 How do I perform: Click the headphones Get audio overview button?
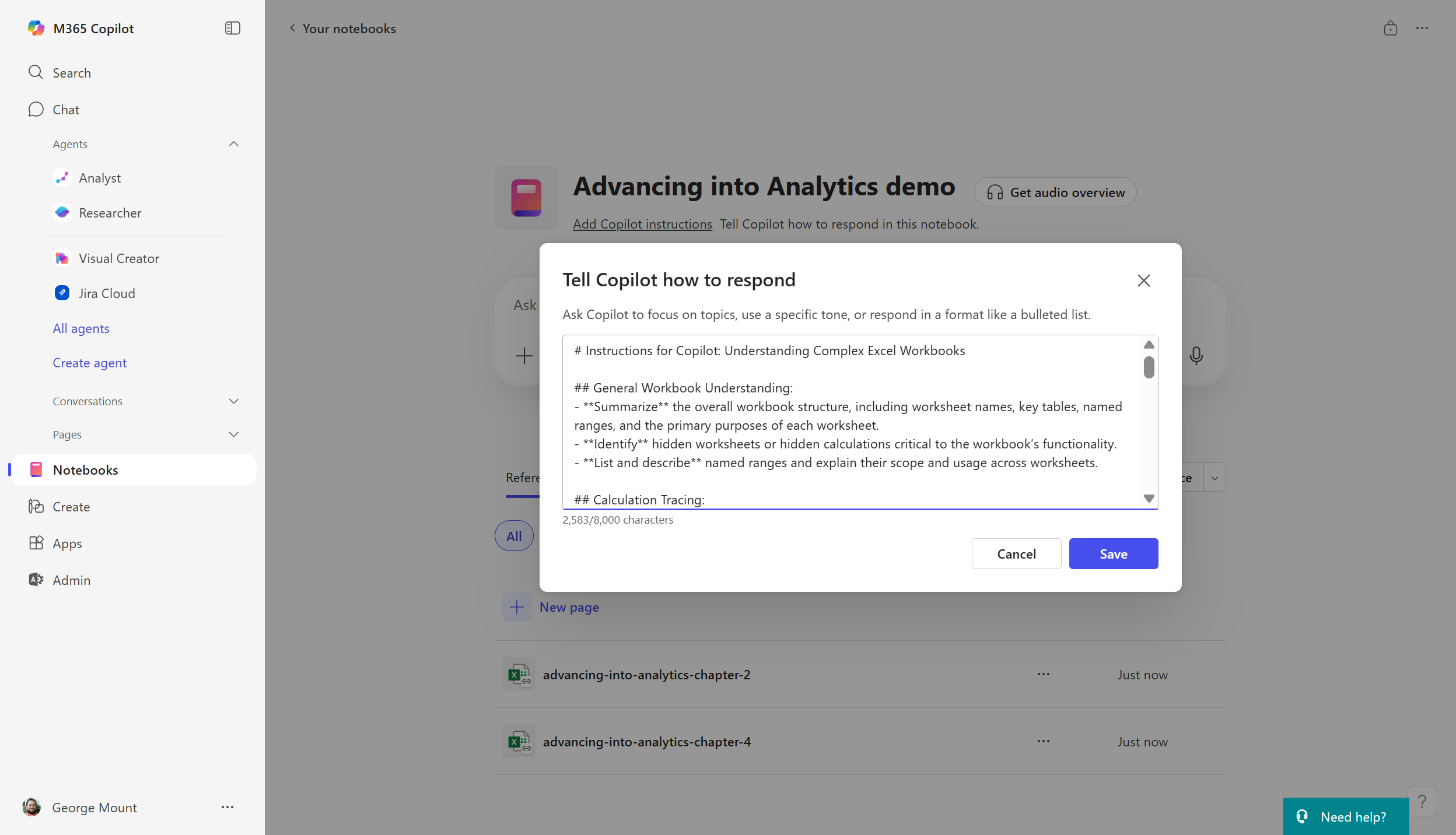pyautogui.click(x=1055, y=192)
